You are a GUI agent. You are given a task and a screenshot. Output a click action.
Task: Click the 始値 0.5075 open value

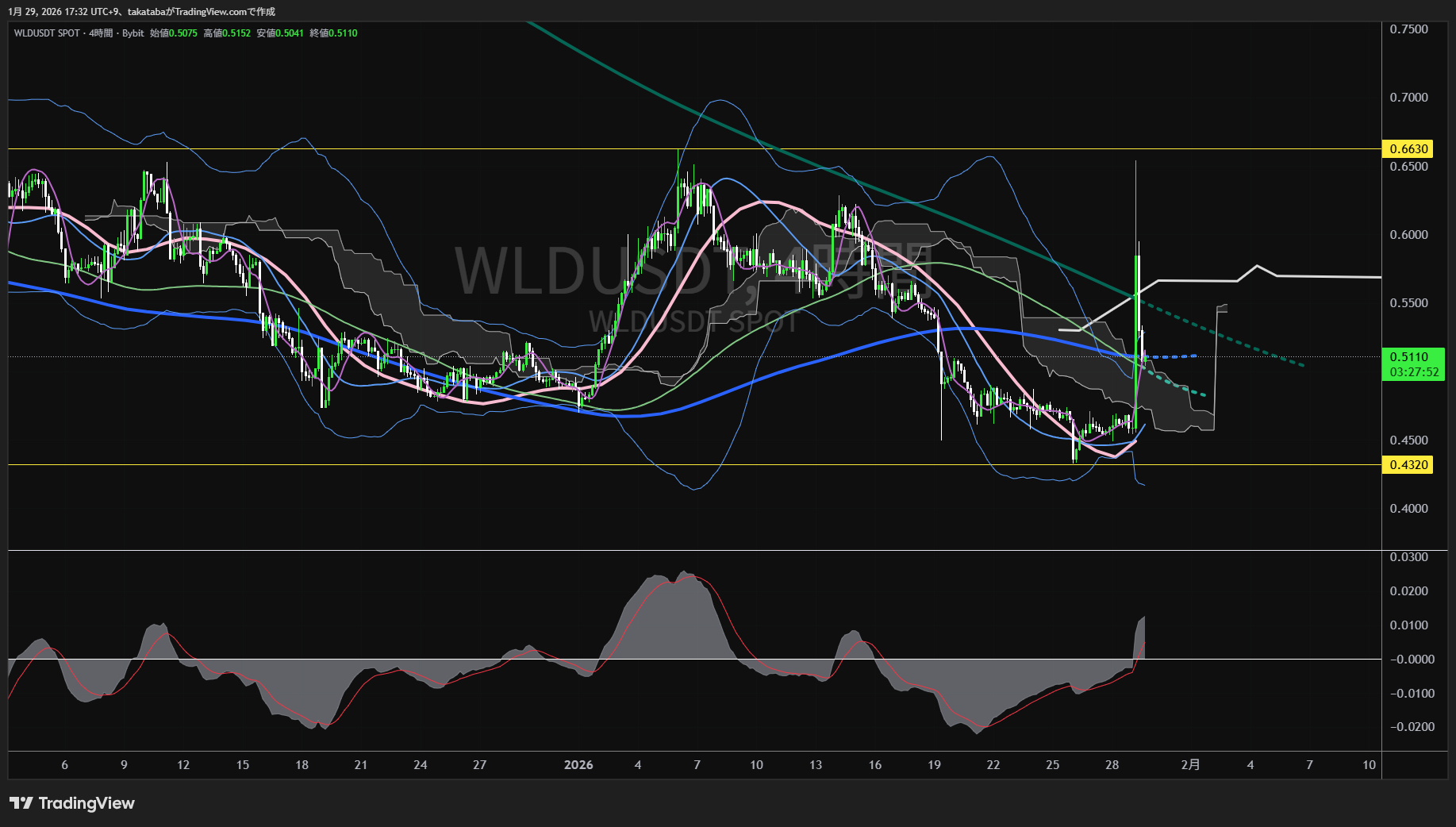tap(174, 33)
